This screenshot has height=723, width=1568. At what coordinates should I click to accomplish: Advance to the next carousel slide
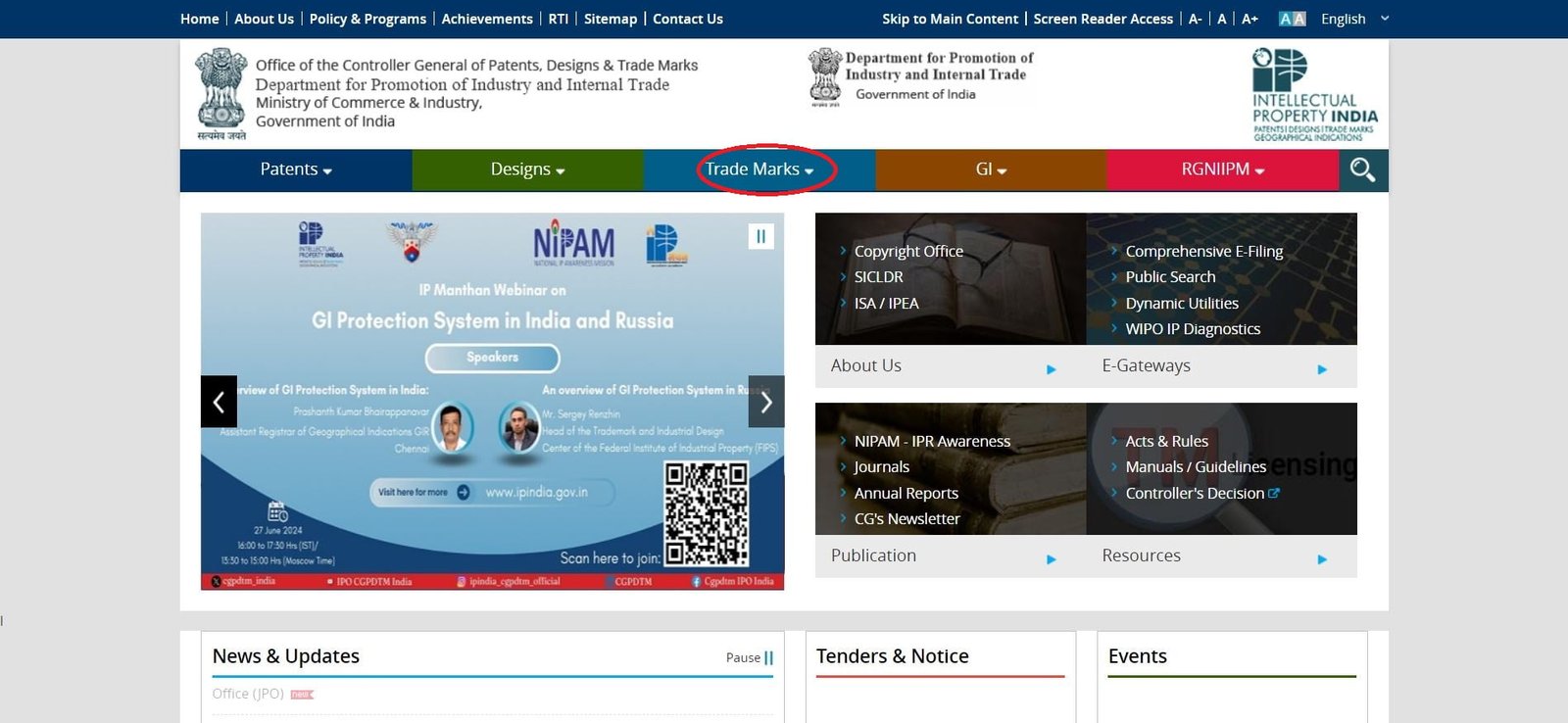(x=765, y=402)
